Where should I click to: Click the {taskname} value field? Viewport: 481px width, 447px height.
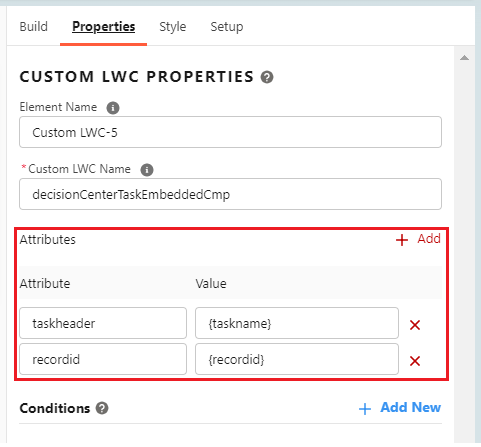click(x=297, y=323)
